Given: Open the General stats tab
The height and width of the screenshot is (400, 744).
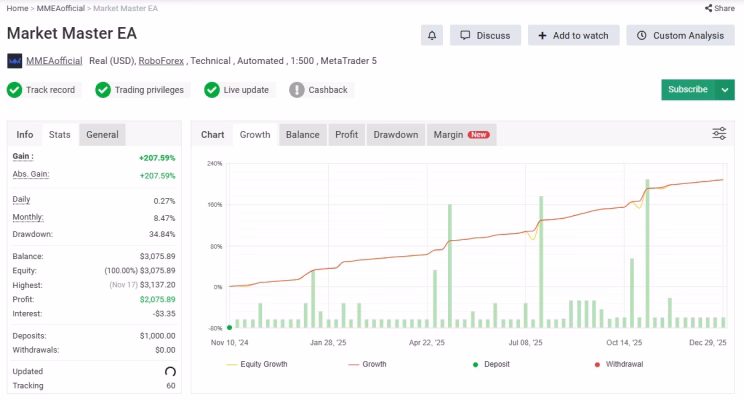Looking at the screenshot, I should (102, 135).
